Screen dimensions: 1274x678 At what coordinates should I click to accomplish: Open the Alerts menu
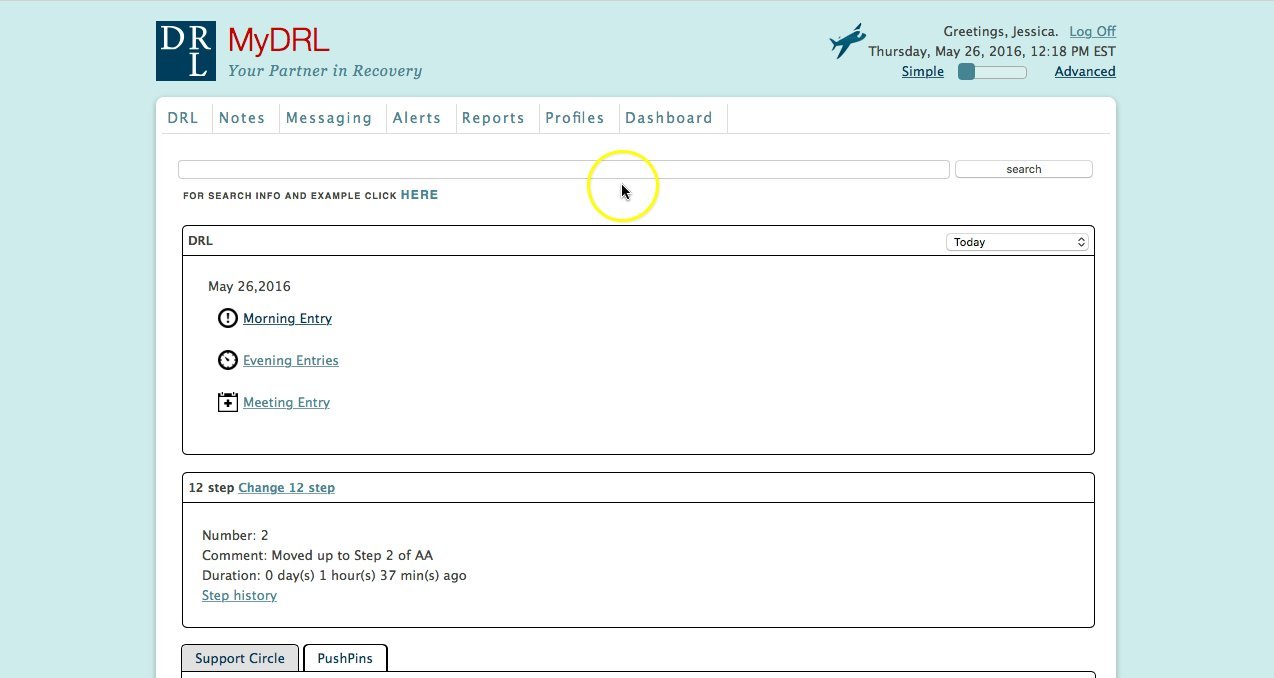pos(417,118)
